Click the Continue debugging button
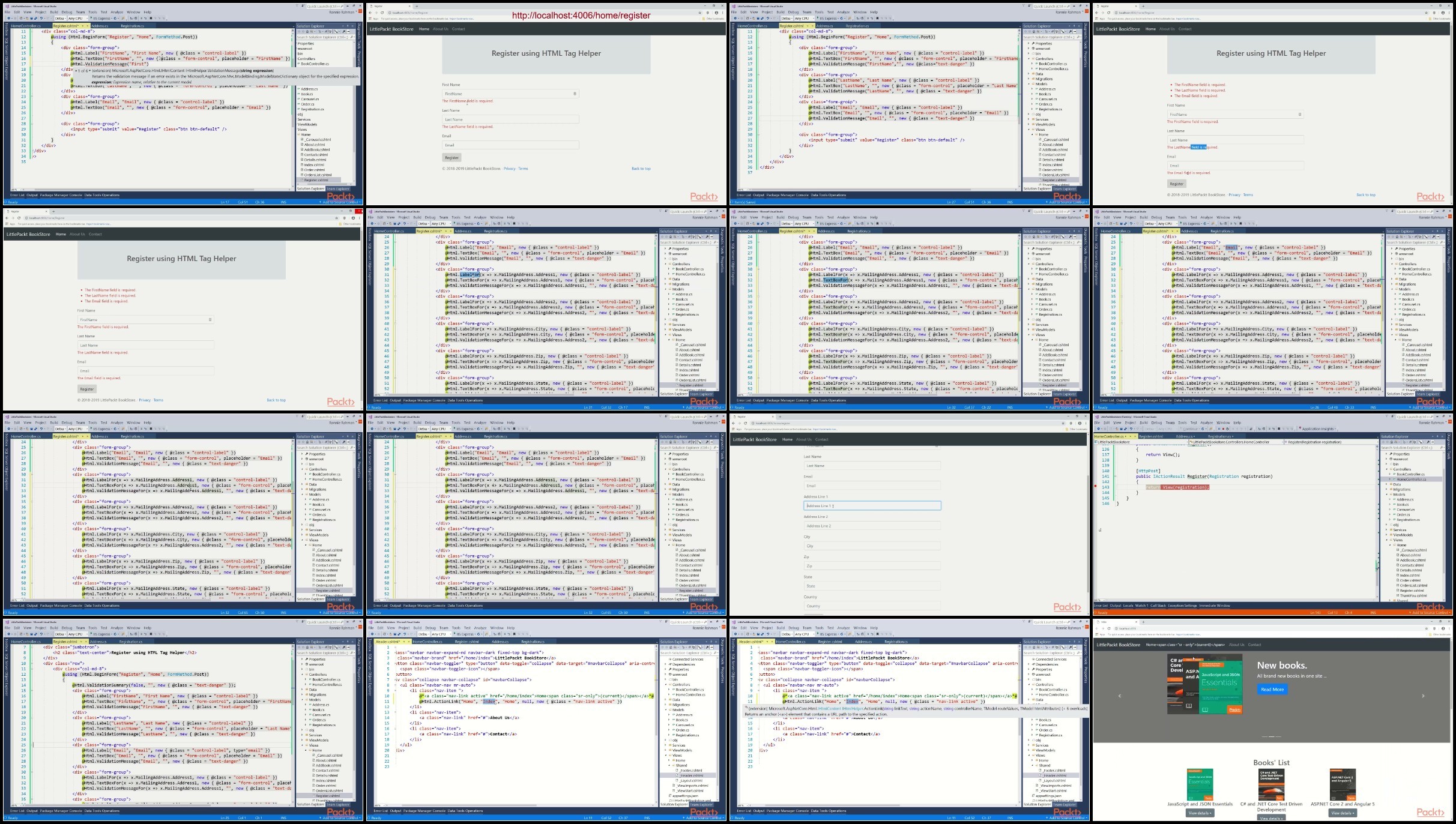 tap(1189, 429)
